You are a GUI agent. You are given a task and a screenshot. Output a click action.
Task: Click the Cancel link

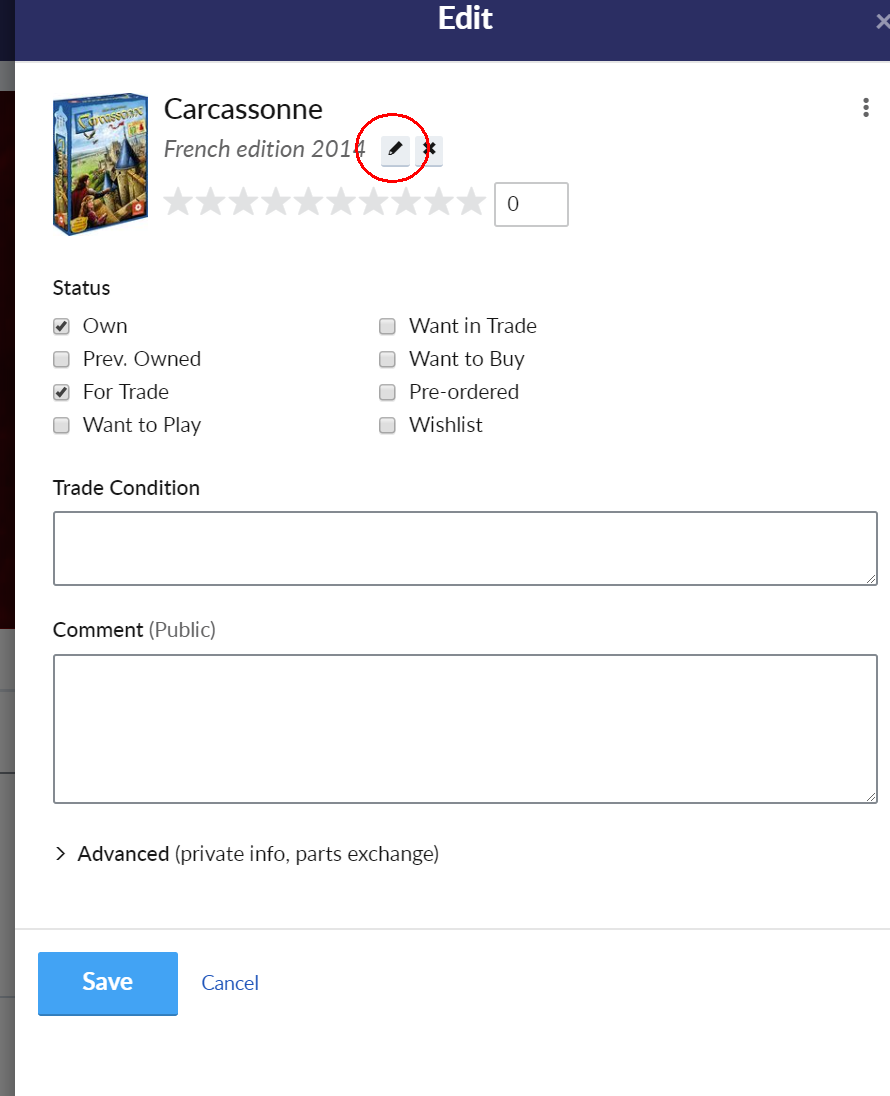[x=230, y=983]
